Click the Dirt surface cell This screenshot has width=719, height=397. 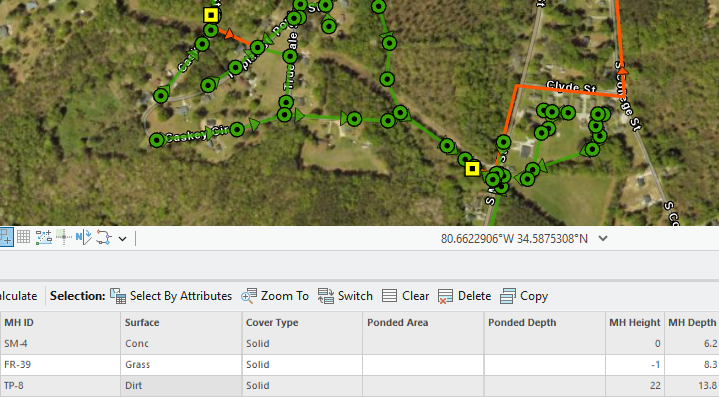[181, 386]
